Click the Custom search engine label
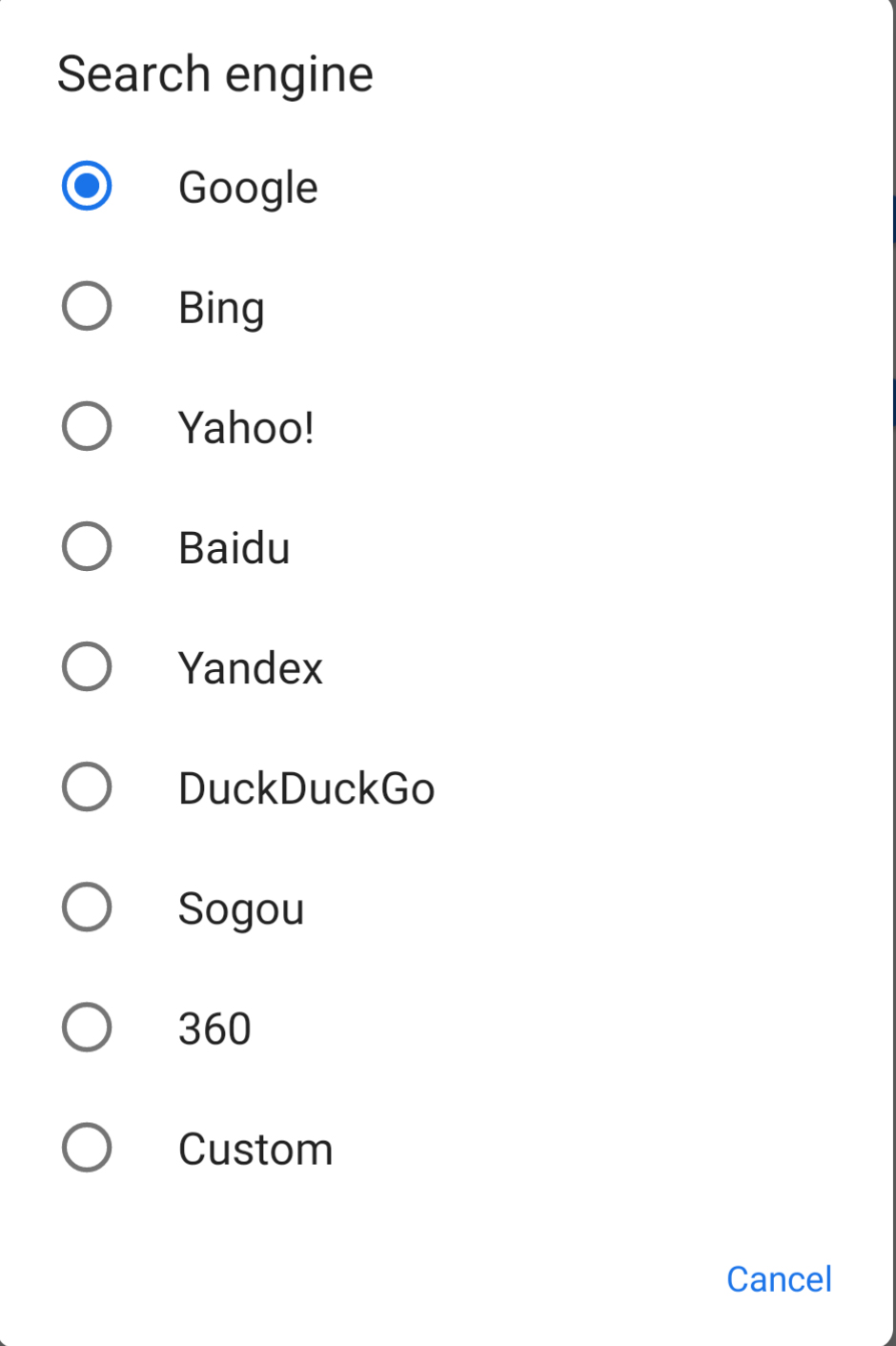 point(255,1149)
